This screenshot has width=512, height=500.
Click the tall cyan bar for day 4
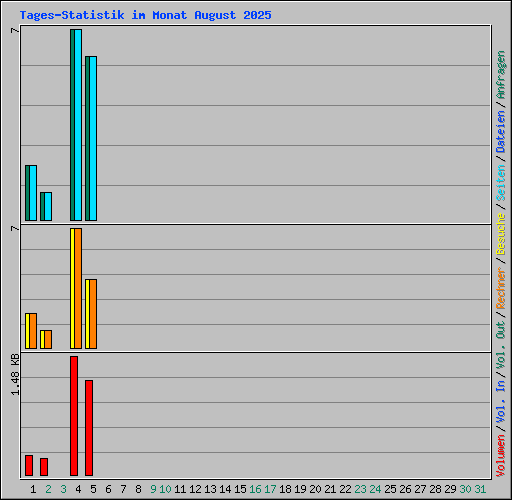click(x=78, y=125)
